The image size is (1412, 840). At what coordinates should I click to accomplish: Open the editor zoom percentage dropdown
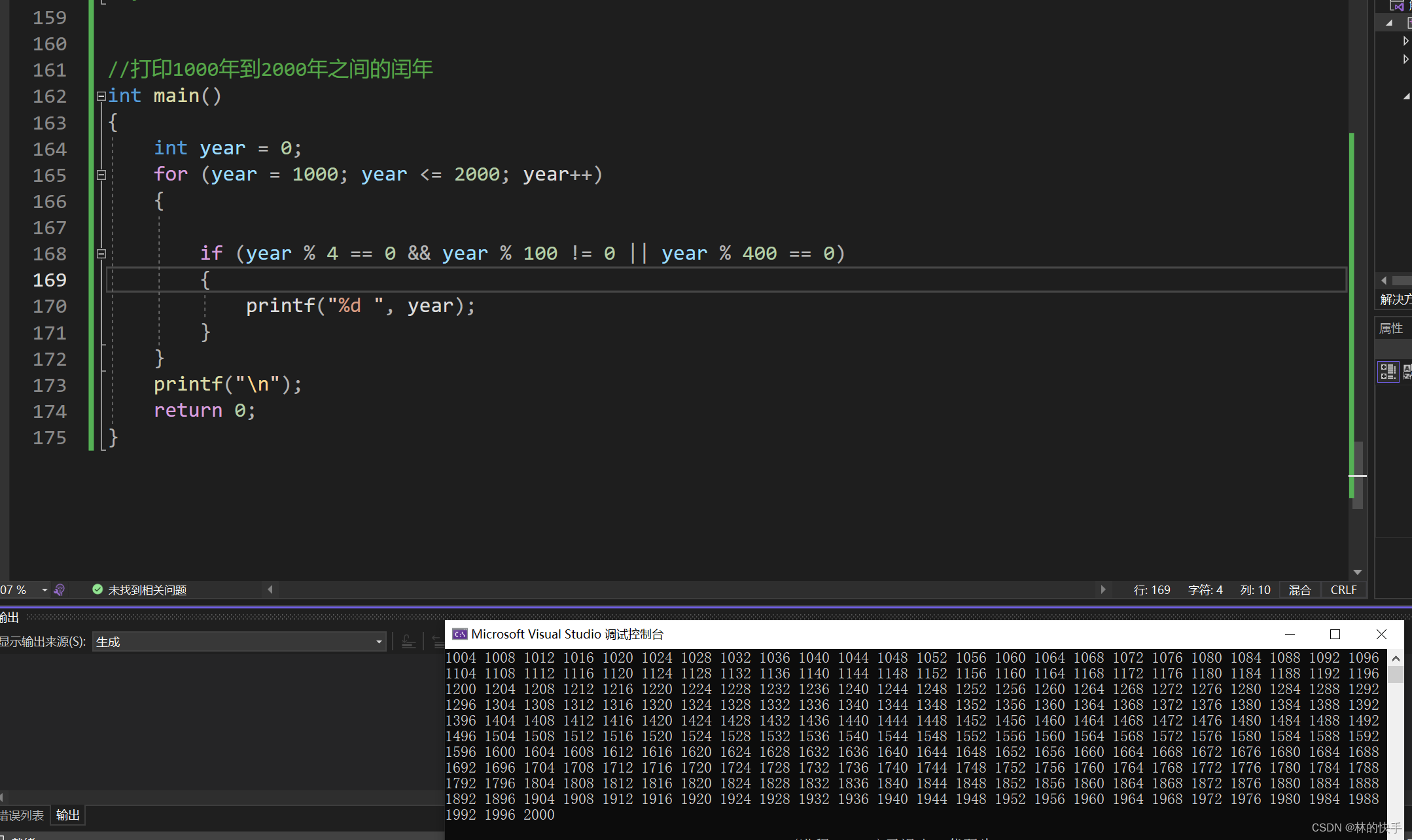(44, 590)
